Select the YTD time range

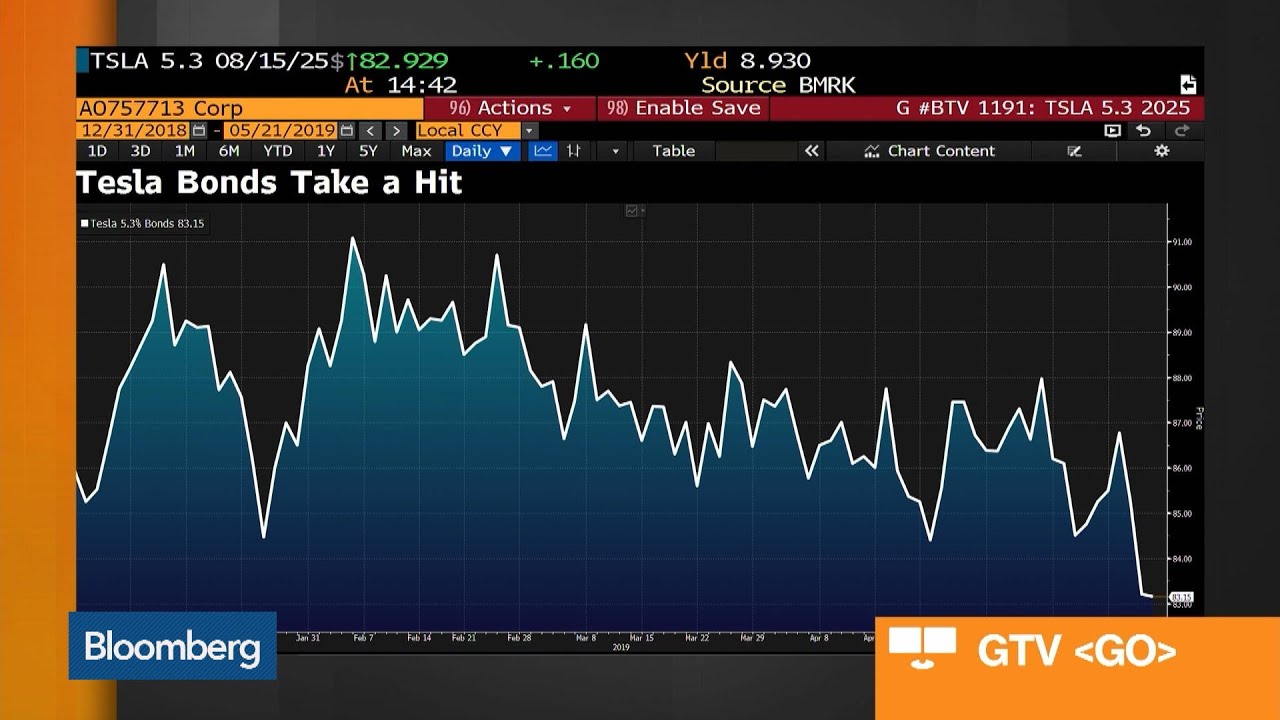pyautogui.click(x=278, y=151)
